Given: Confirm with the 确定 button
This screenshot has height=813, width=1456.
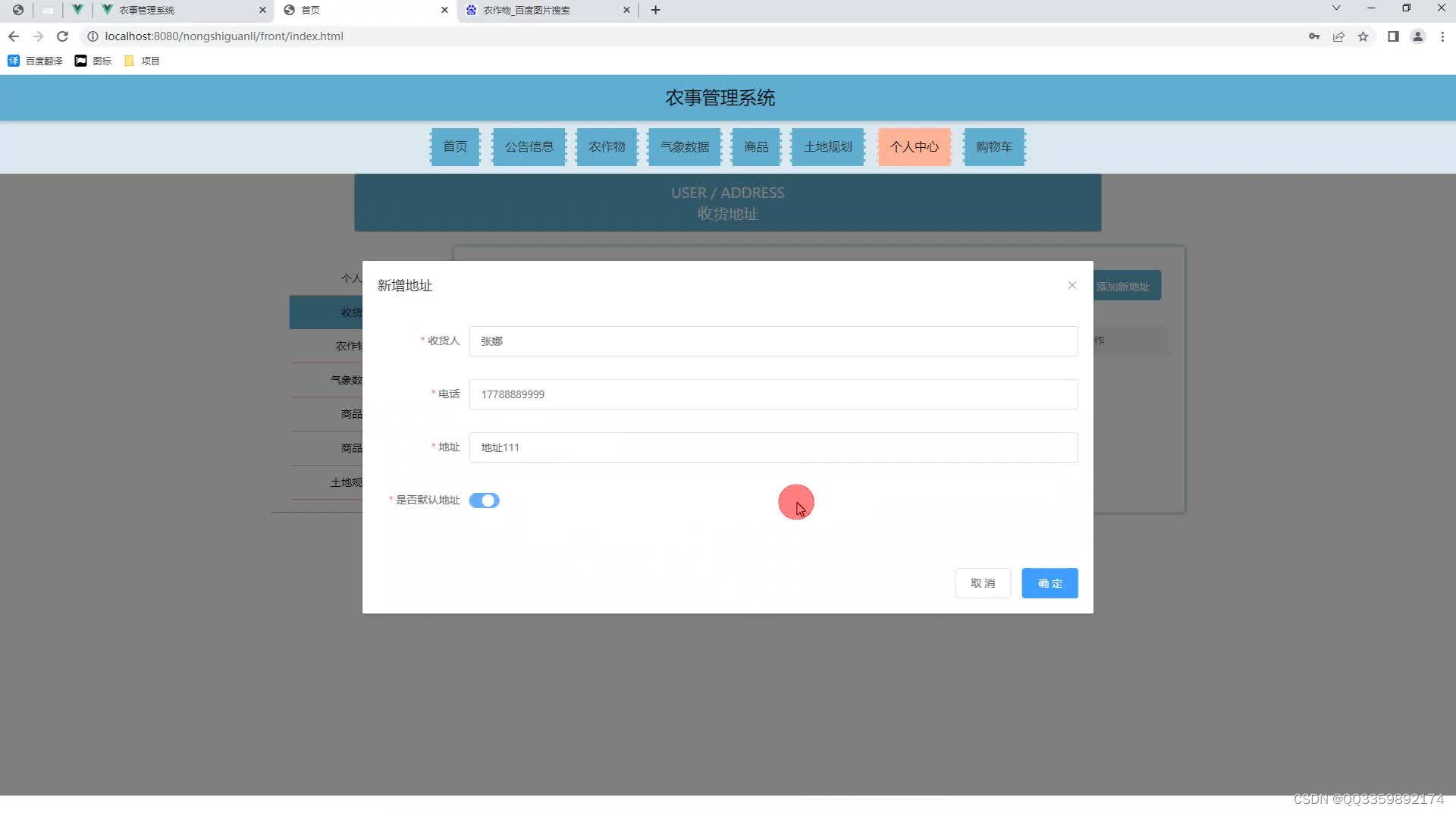Looking at the screenshot, I should (x=1050, y=583).
